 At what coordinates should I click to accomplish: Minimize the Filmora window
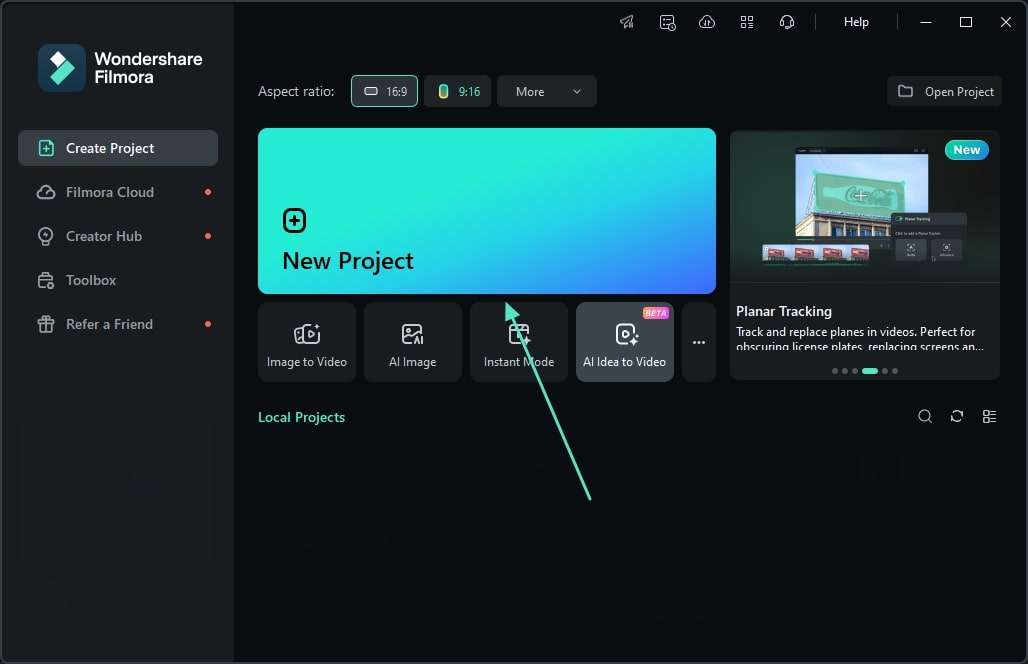[926, 22]
